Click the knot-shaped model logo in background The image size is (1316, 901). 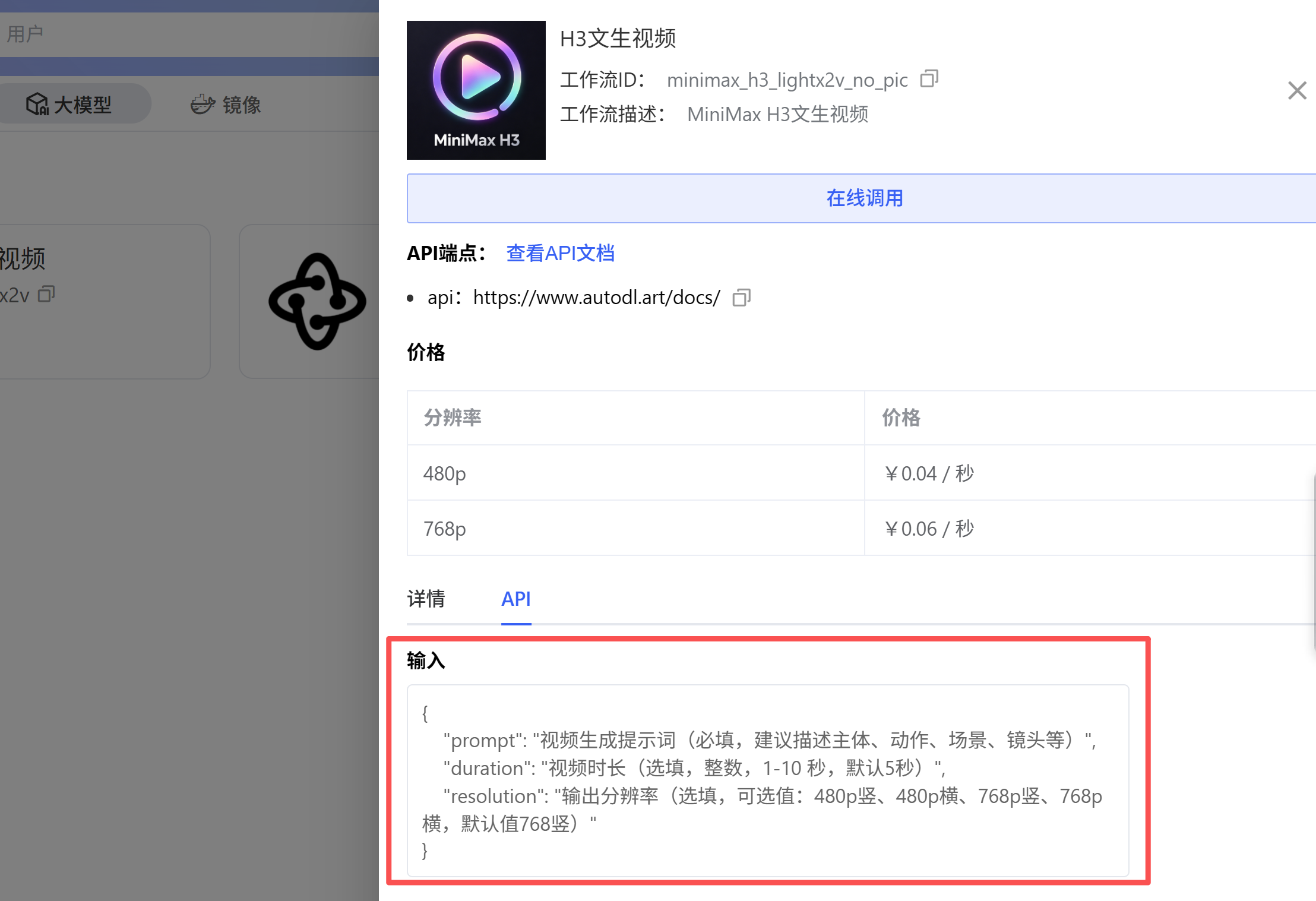point(317,302)
